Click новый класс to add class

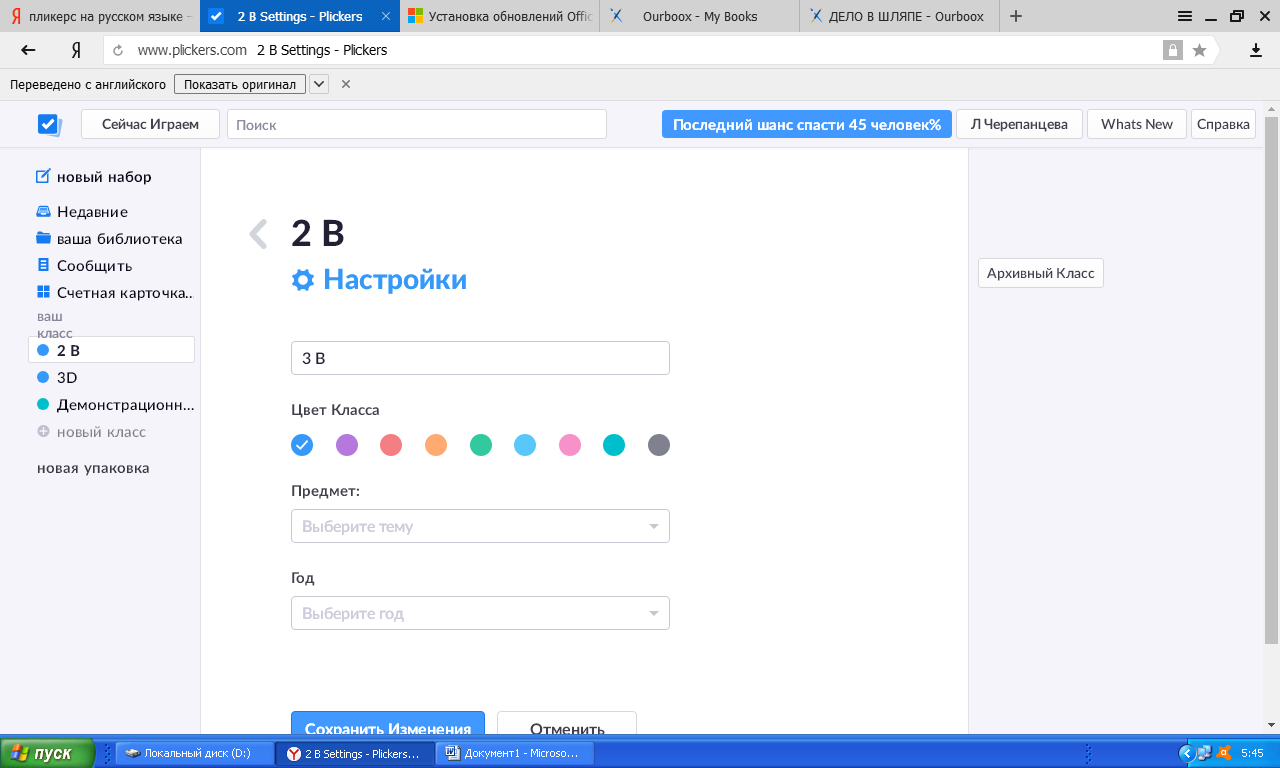(91, 432)
